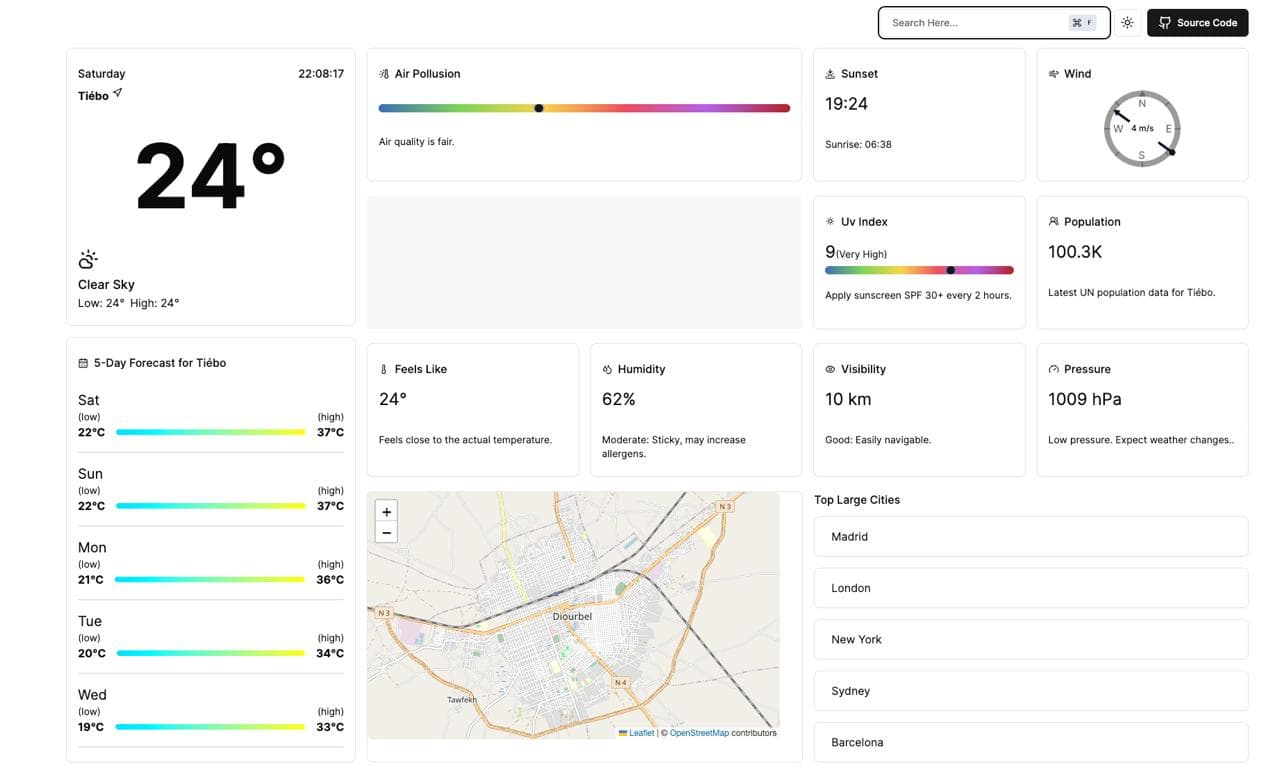
Task: Click the location arrow icon beside Tiébo
Action: (118, 93)
